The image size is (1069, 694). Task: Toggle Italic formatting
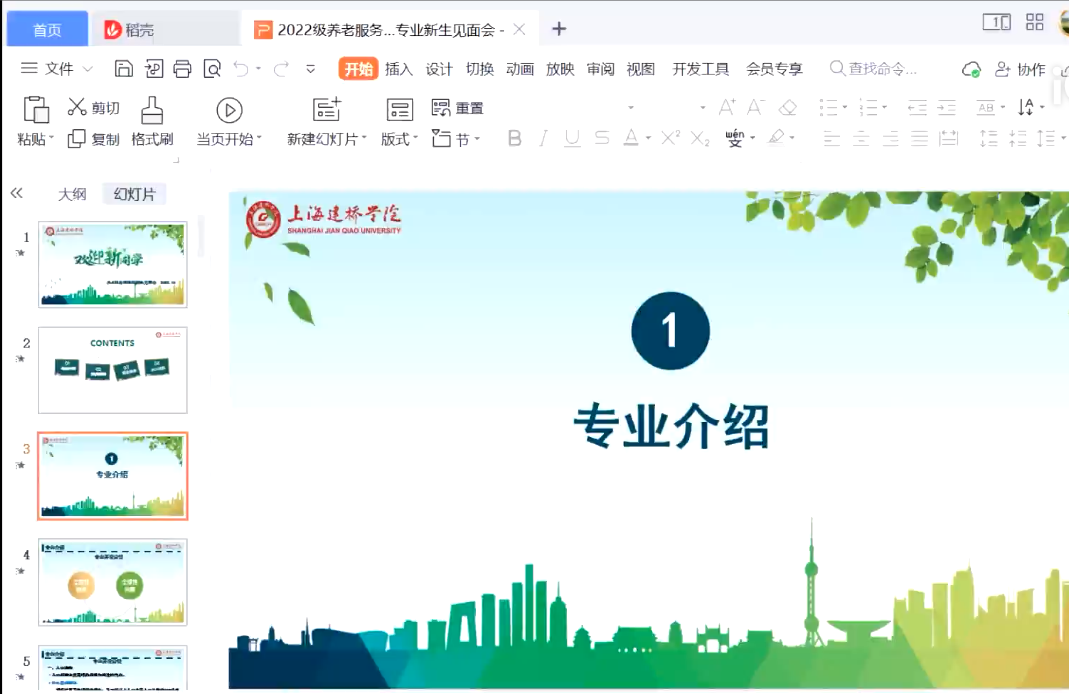point(544,139)
